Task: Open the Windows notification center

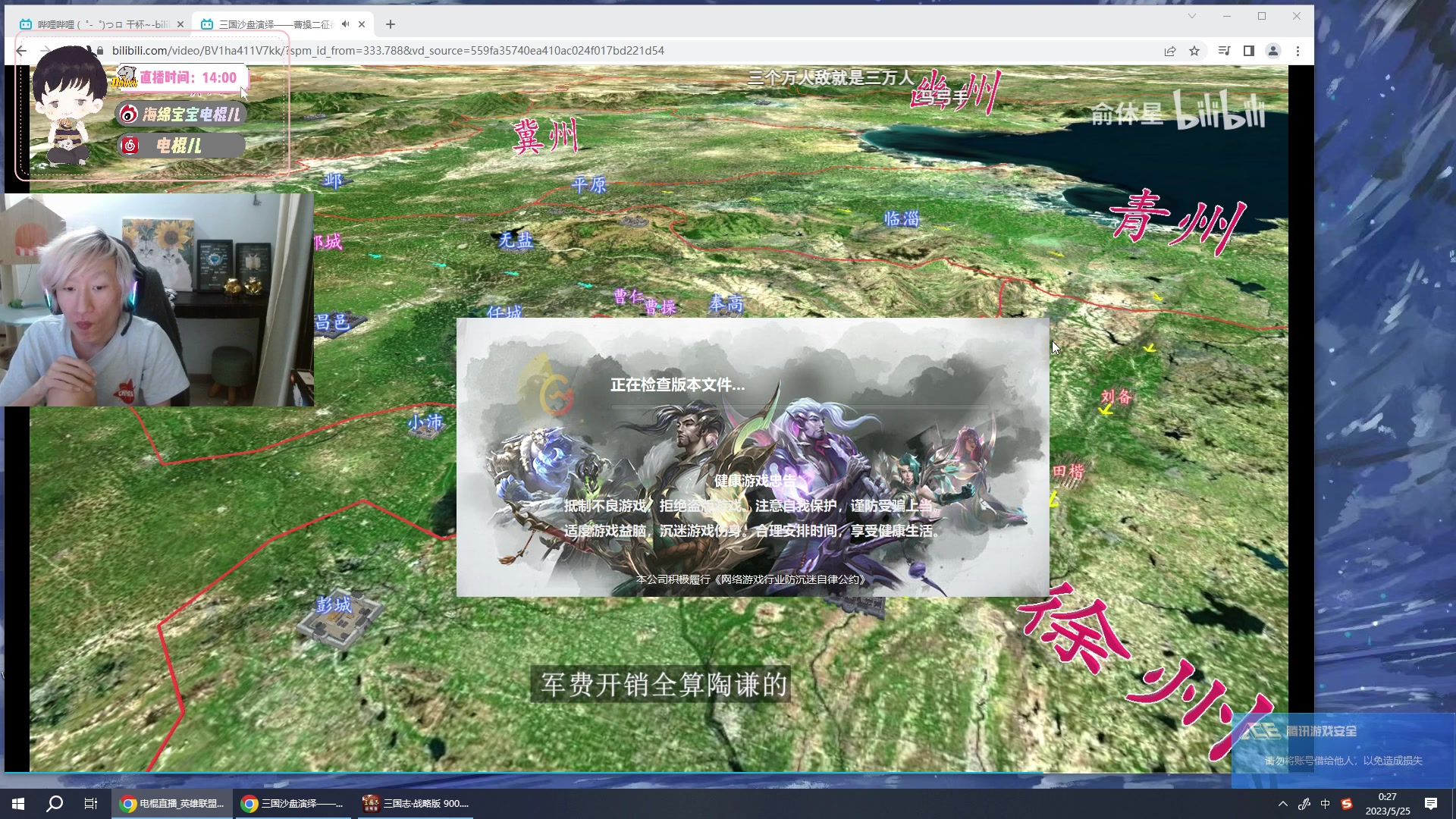Action: pos(1431,804)
